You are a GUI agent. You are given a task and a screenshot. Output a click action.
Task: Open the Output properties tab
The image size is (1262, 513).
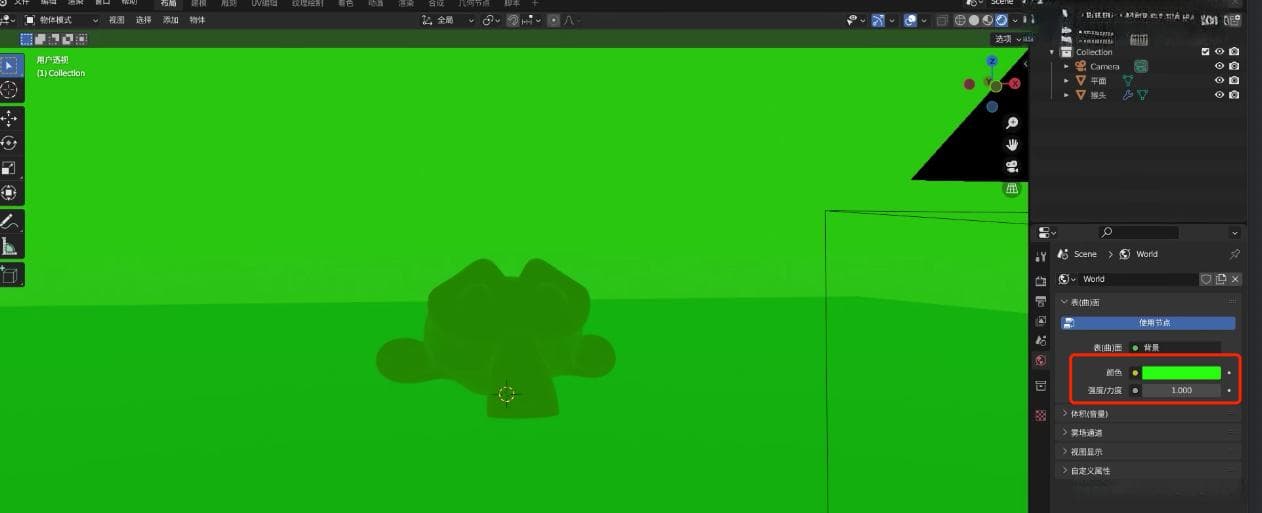point(1041,301)
